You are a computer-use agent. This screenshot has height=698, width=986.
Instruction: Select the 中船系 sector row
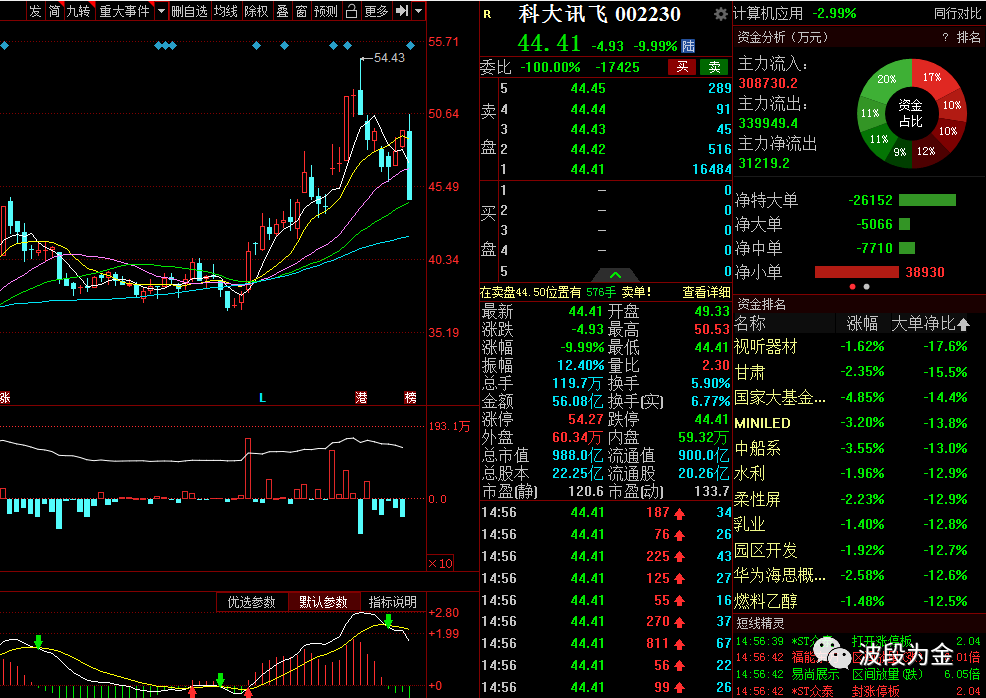pos(859,448)
